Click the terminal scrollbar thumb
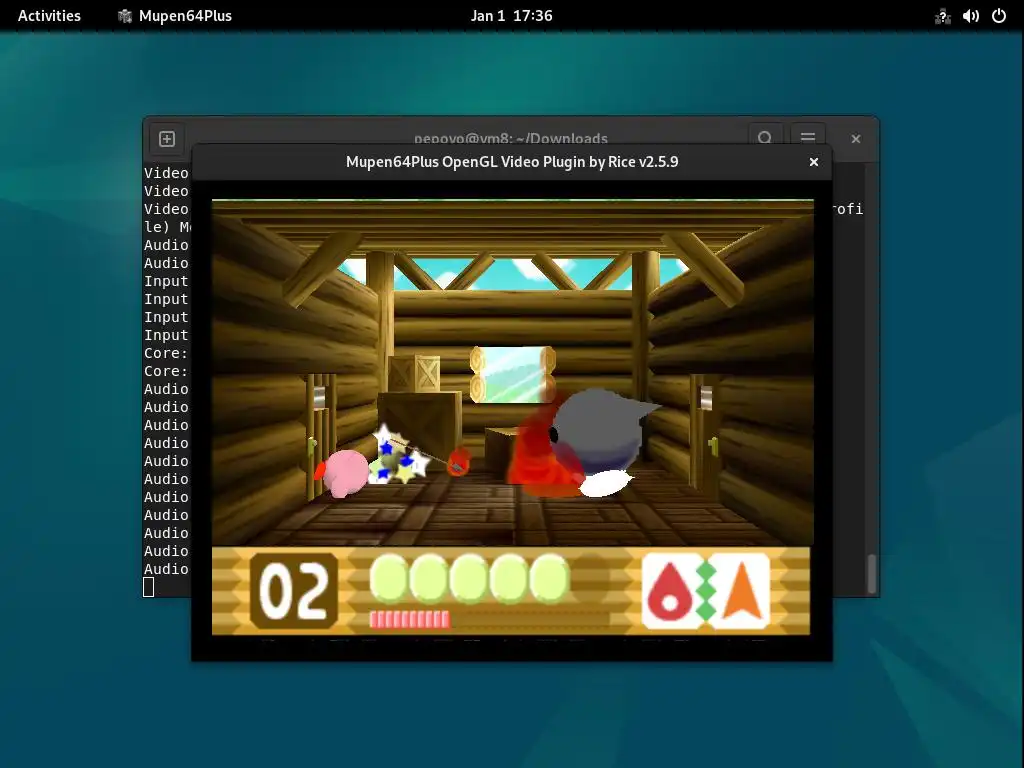The width and height of the screenshot is (1024, 768). click(871, 573)
